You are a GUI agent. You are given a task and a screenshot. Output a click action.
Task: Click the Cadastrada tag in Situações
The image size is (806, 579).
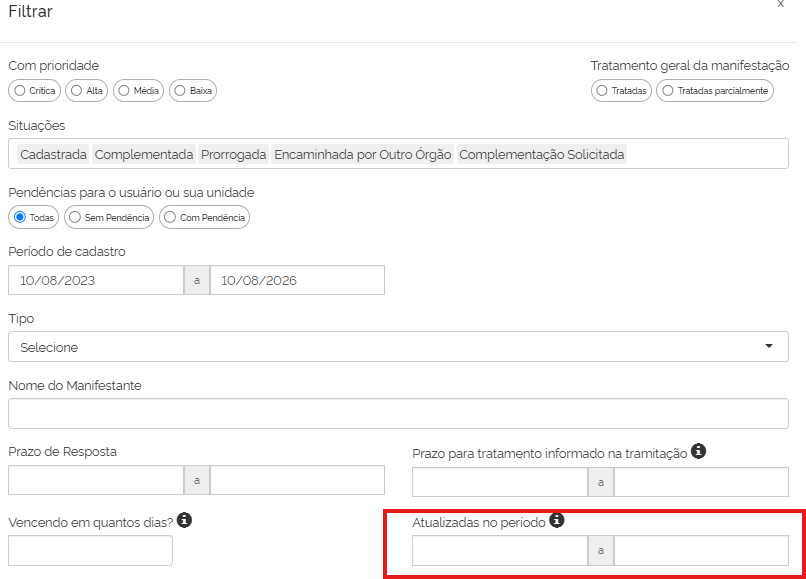pos(53,154)
